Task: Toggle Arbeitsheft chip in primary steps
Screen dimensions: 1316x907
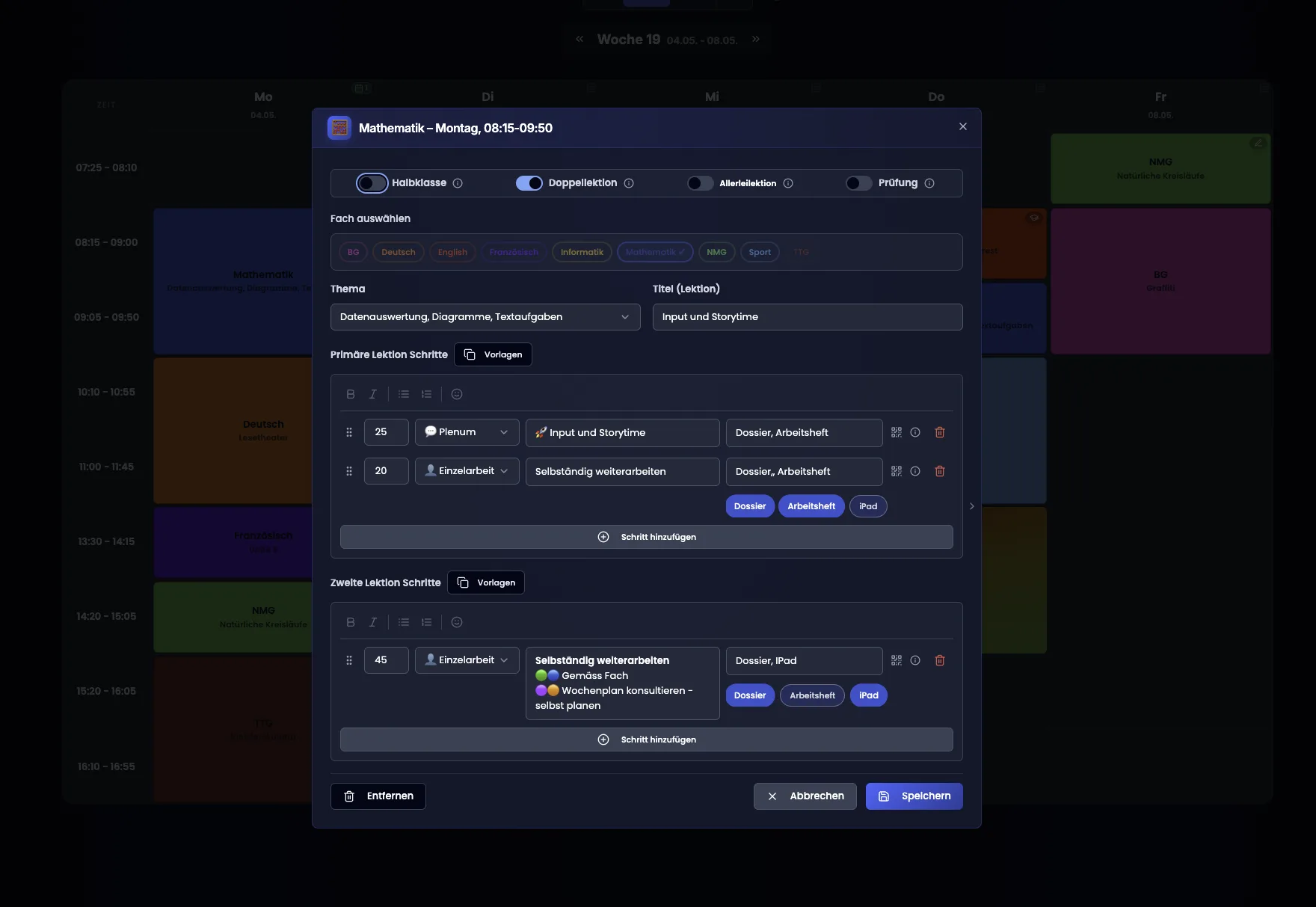Action: [x=811, y=506]
